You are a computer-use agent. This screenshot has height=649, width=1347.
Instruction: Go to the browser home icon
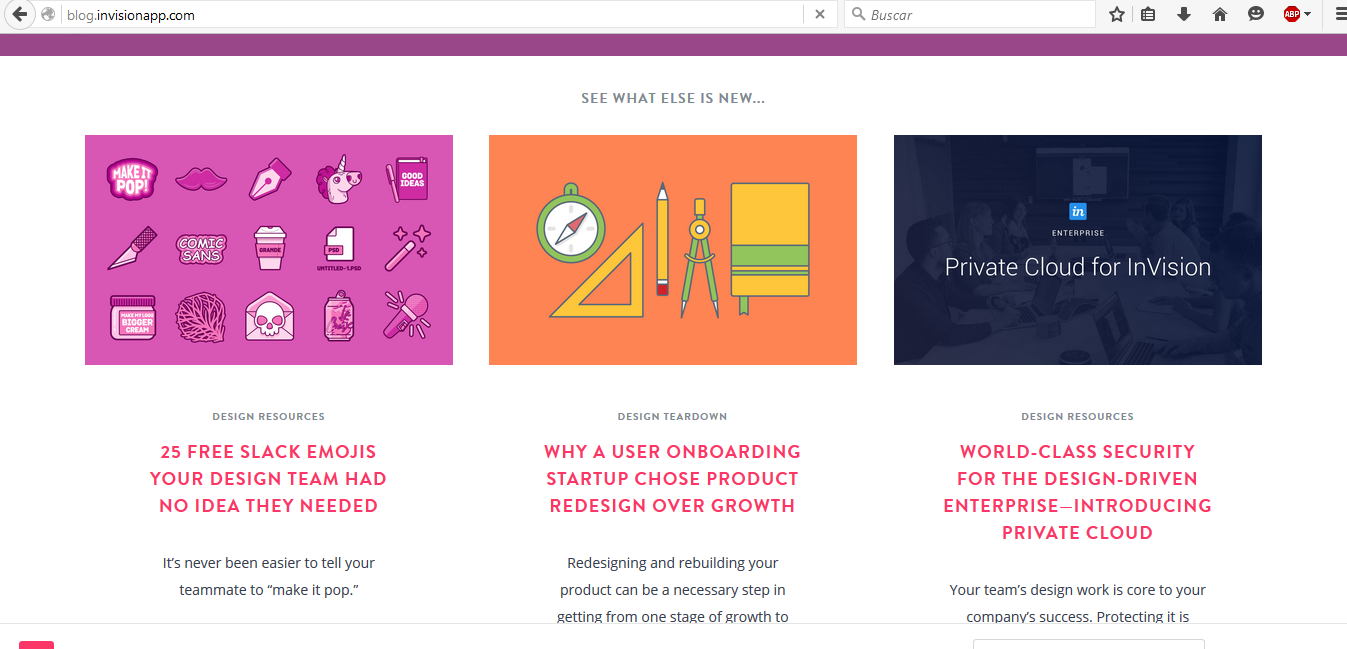click(x=1219, y=14)
